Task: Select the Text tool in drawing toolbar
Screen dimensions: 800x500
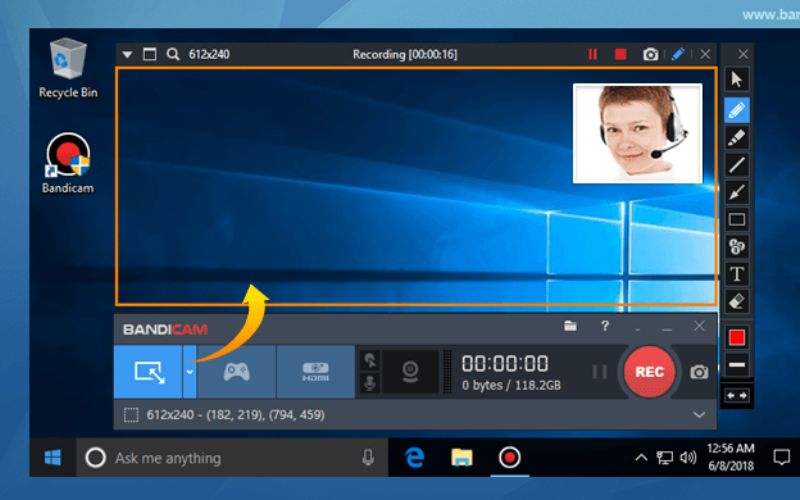Action: coord(737,274)
